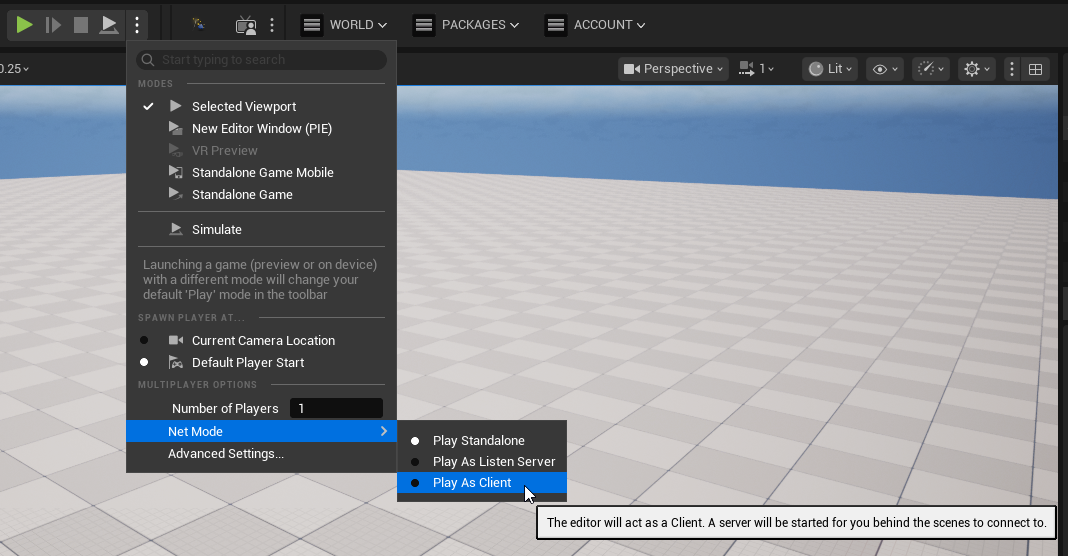Open viewport toolbar three-dot overflow
The image size is (1068, 556).
click(1011, 69)
